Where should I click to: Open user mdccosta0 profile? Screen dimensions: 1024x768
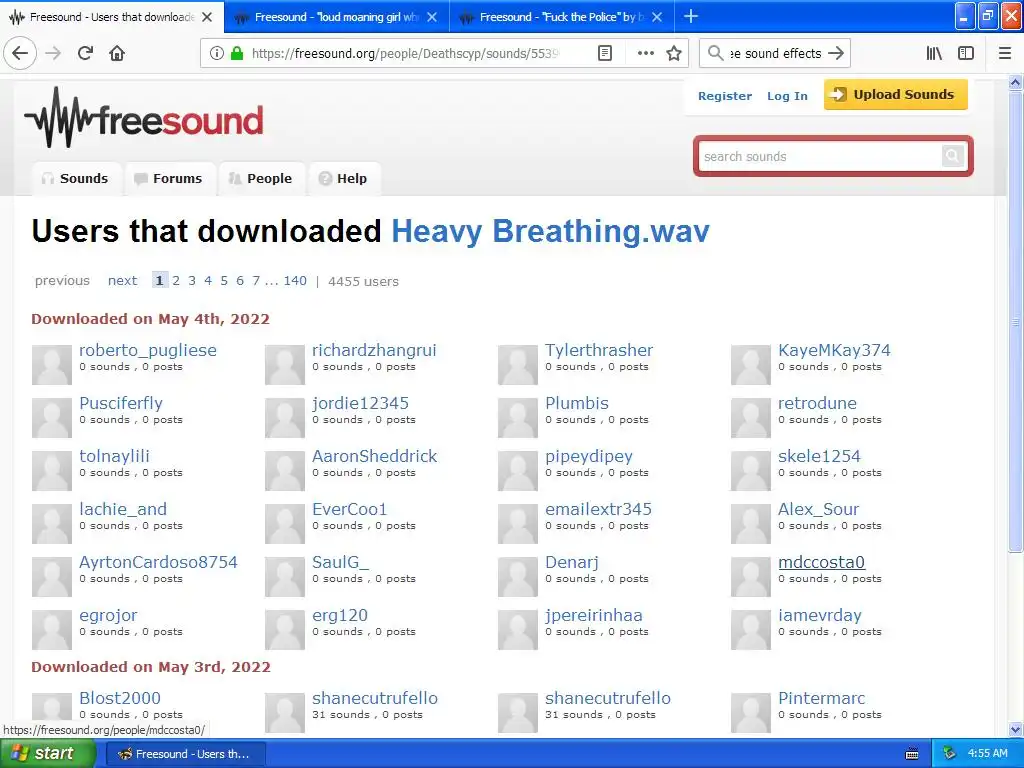(822, 562)
